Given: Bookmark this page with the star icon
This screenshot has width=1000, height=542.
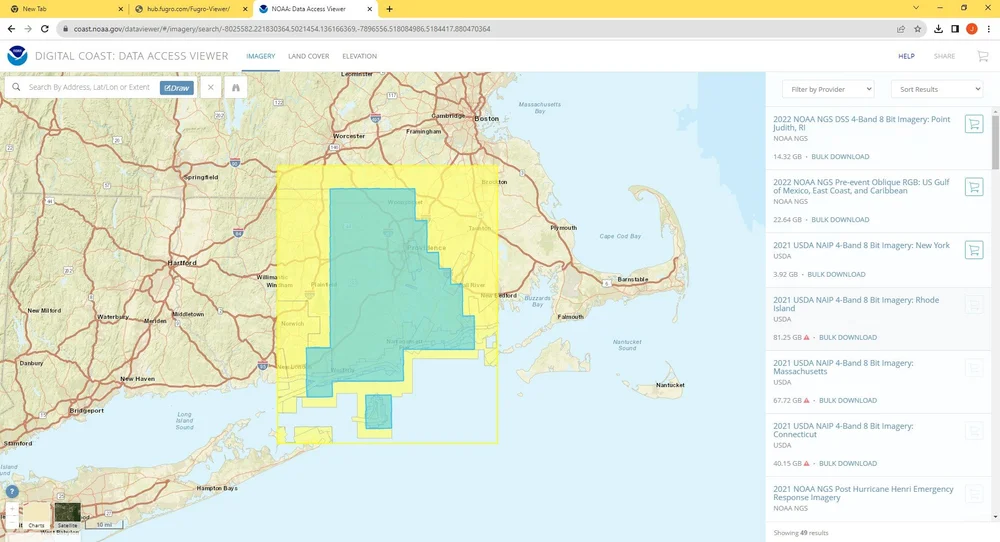Looking at the screenshot, I should 918,29.
